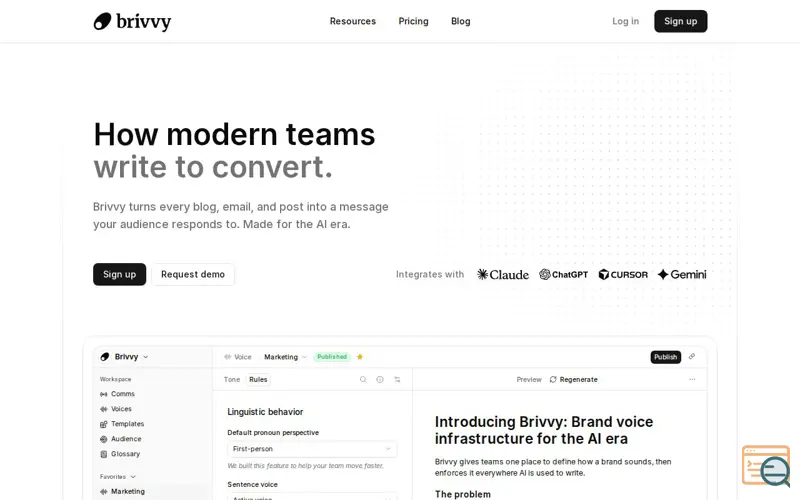This screenshot has height=500, width=800.
Task: Open Audience in the workspace sidebar
Action: [120, 439]
